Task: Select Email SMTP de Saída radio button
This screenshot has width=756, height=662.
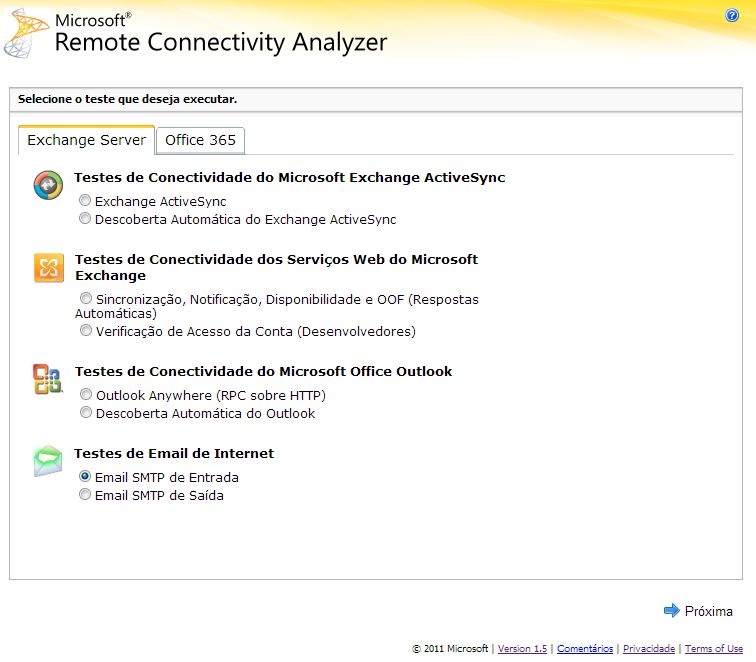Action: tap(86, 495)
